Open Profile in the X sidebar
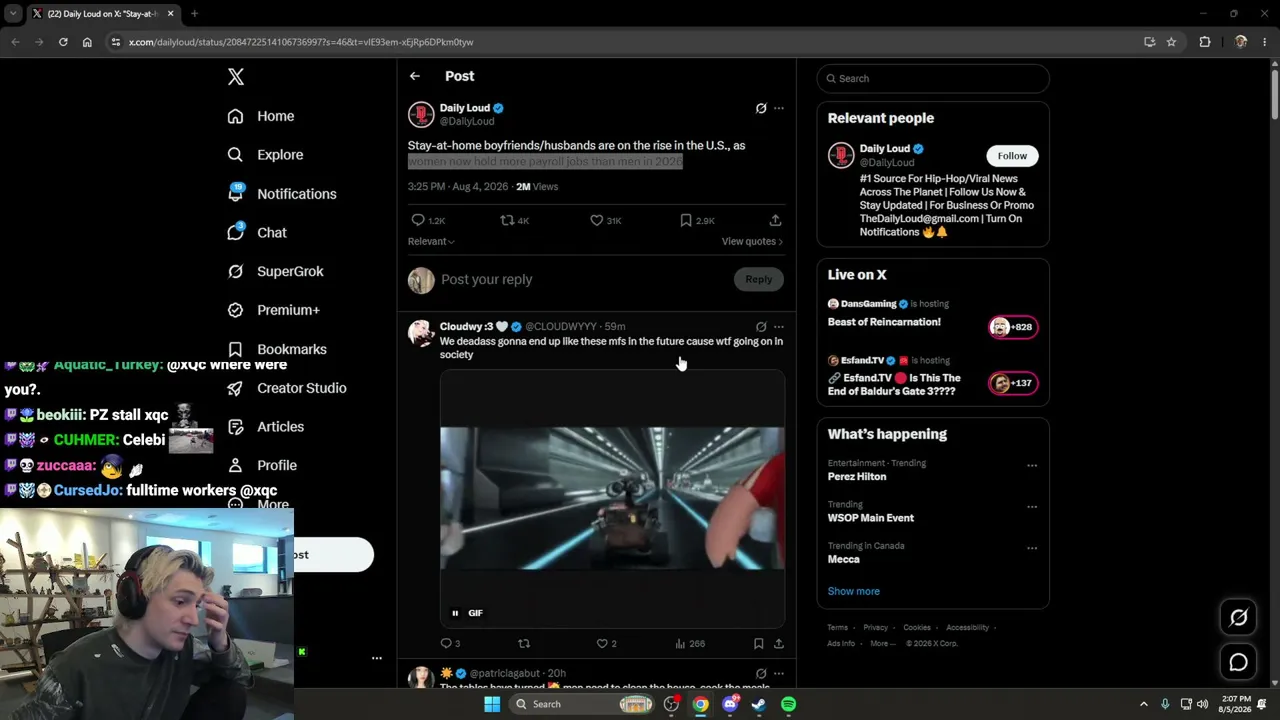1280x720 pixels. coord(262,465)
